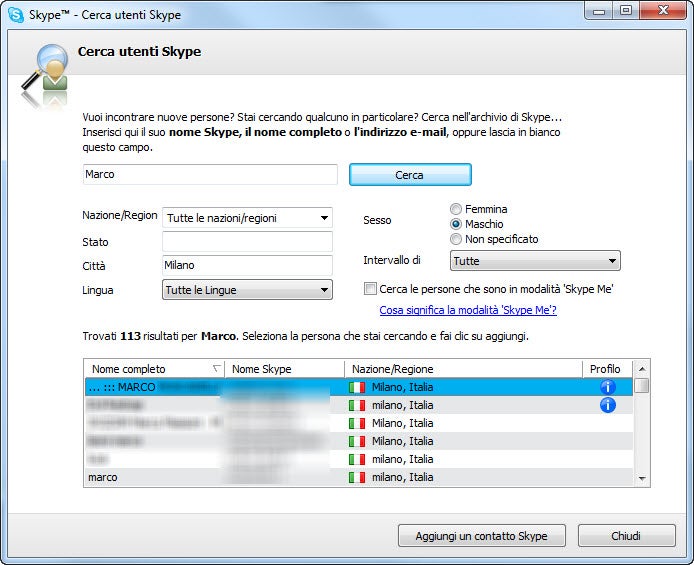694x565 pixels.
Task: Click the search-user magnifier icon
Action: (x=45, y=74)
